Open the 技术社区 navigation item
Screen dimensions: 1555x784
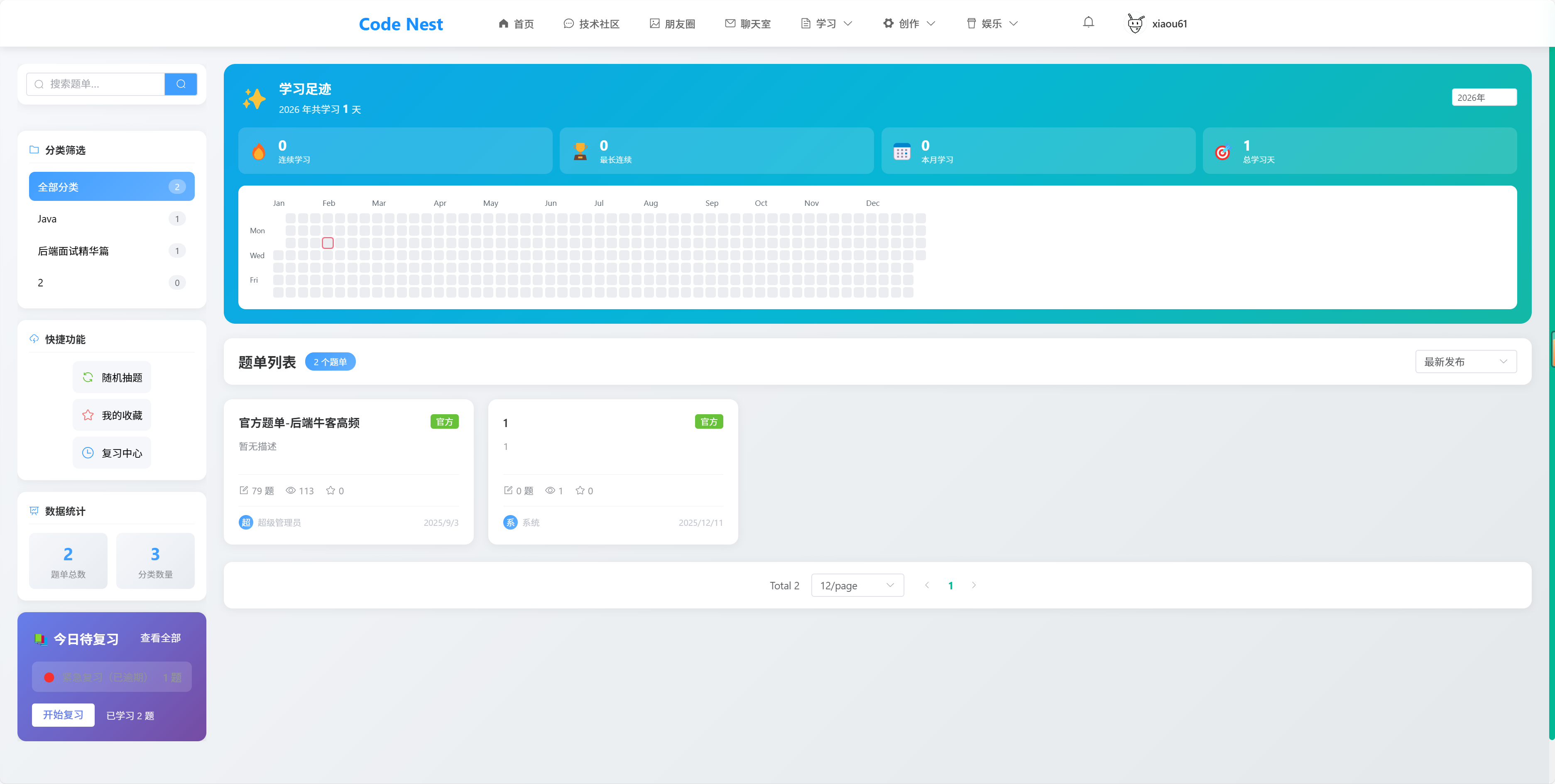point(591,24)
